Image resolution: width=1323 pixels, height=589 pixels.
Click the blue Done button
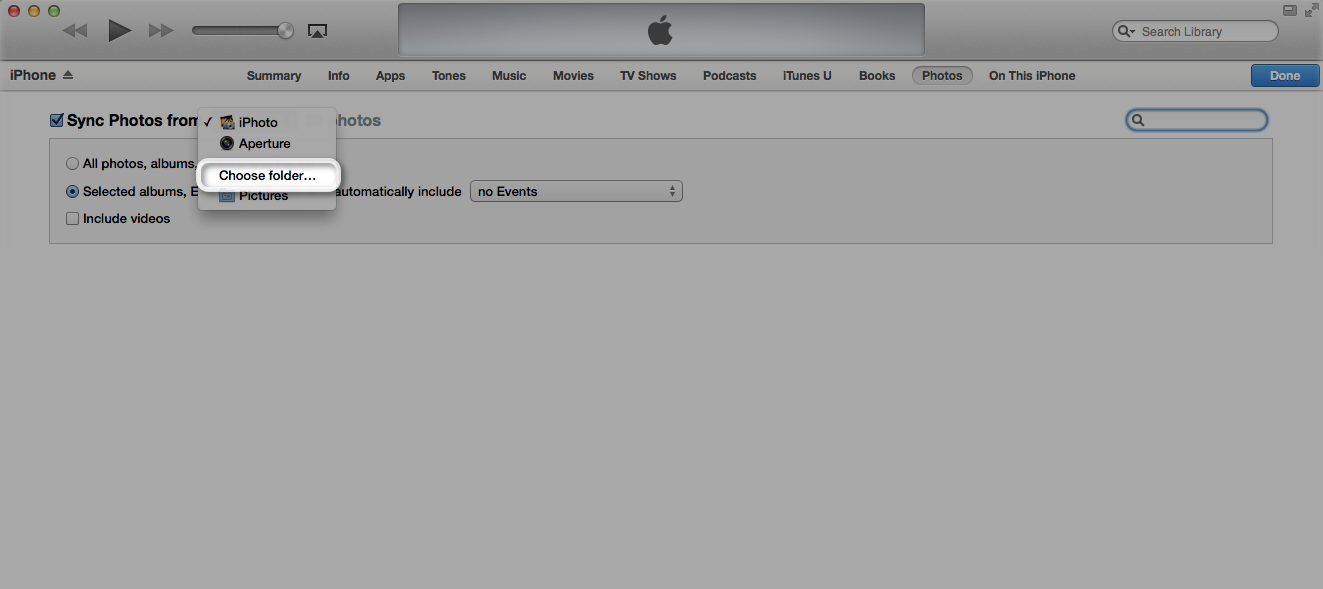coord(1285,76)
